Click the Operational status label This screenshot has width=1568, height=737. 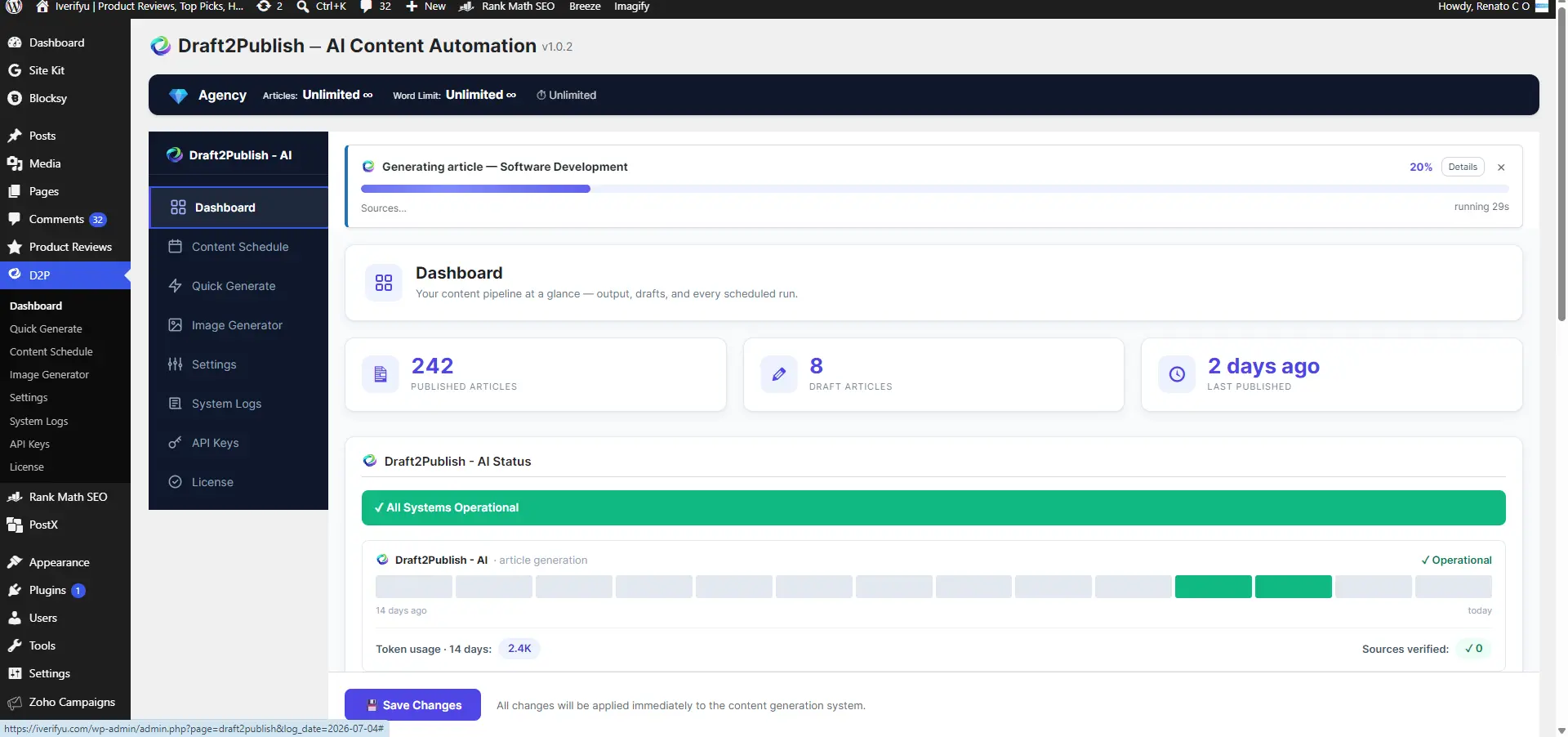[x=1456, y=560]
